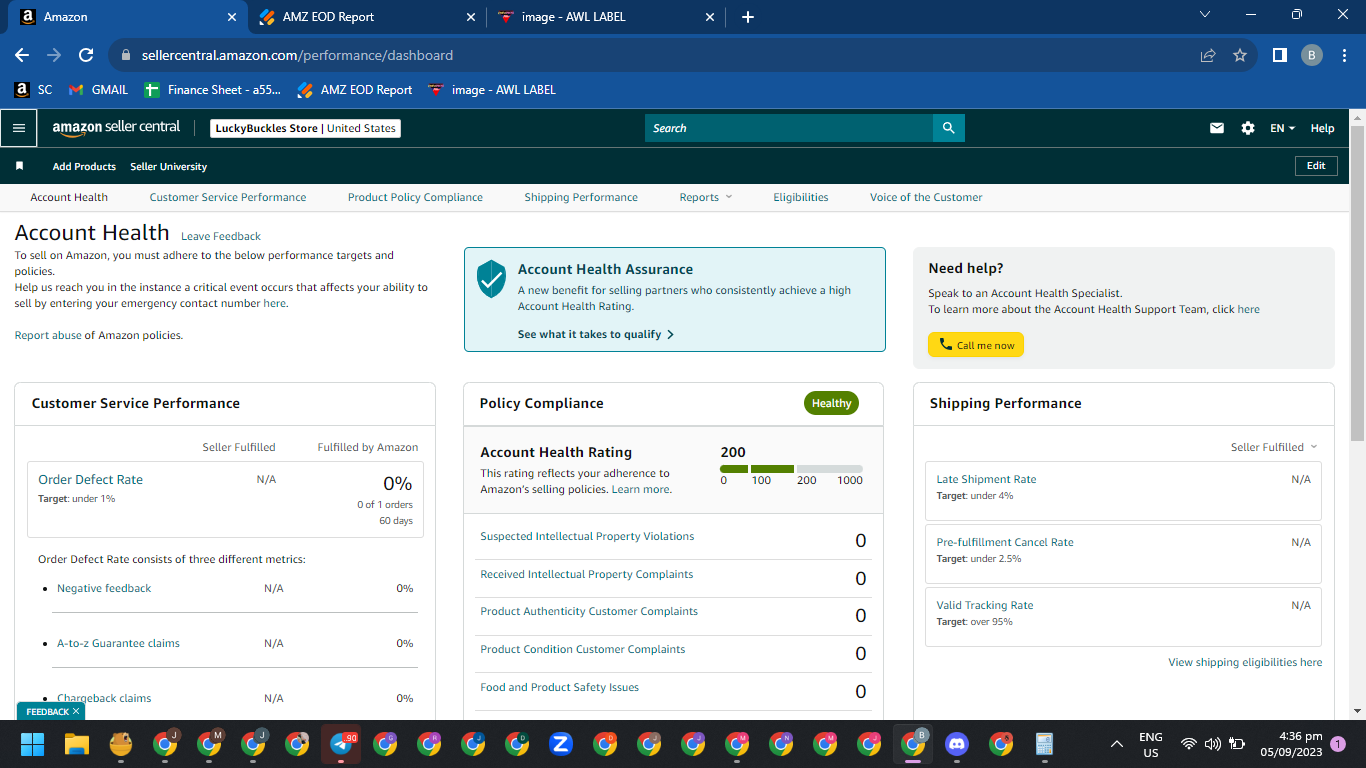Open Discord from the taskbar
This screenshot has height=768, width=1366.
(x=957, y=744)
